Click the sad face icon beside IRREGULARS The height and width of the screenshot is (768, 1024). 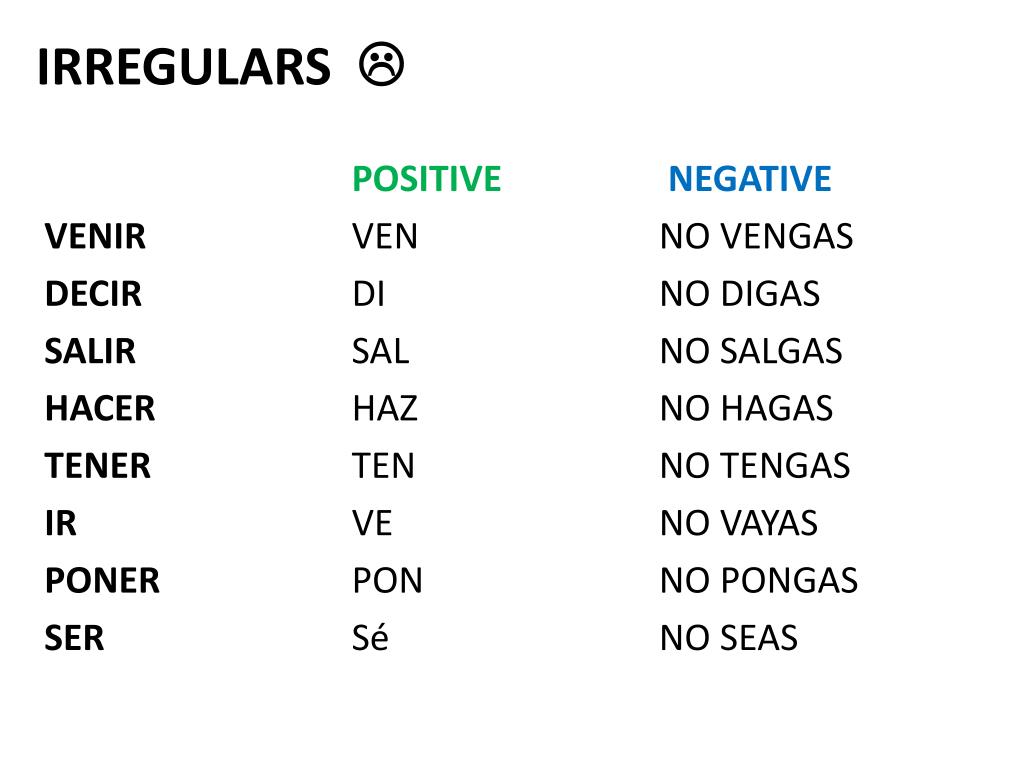[381, 64]
